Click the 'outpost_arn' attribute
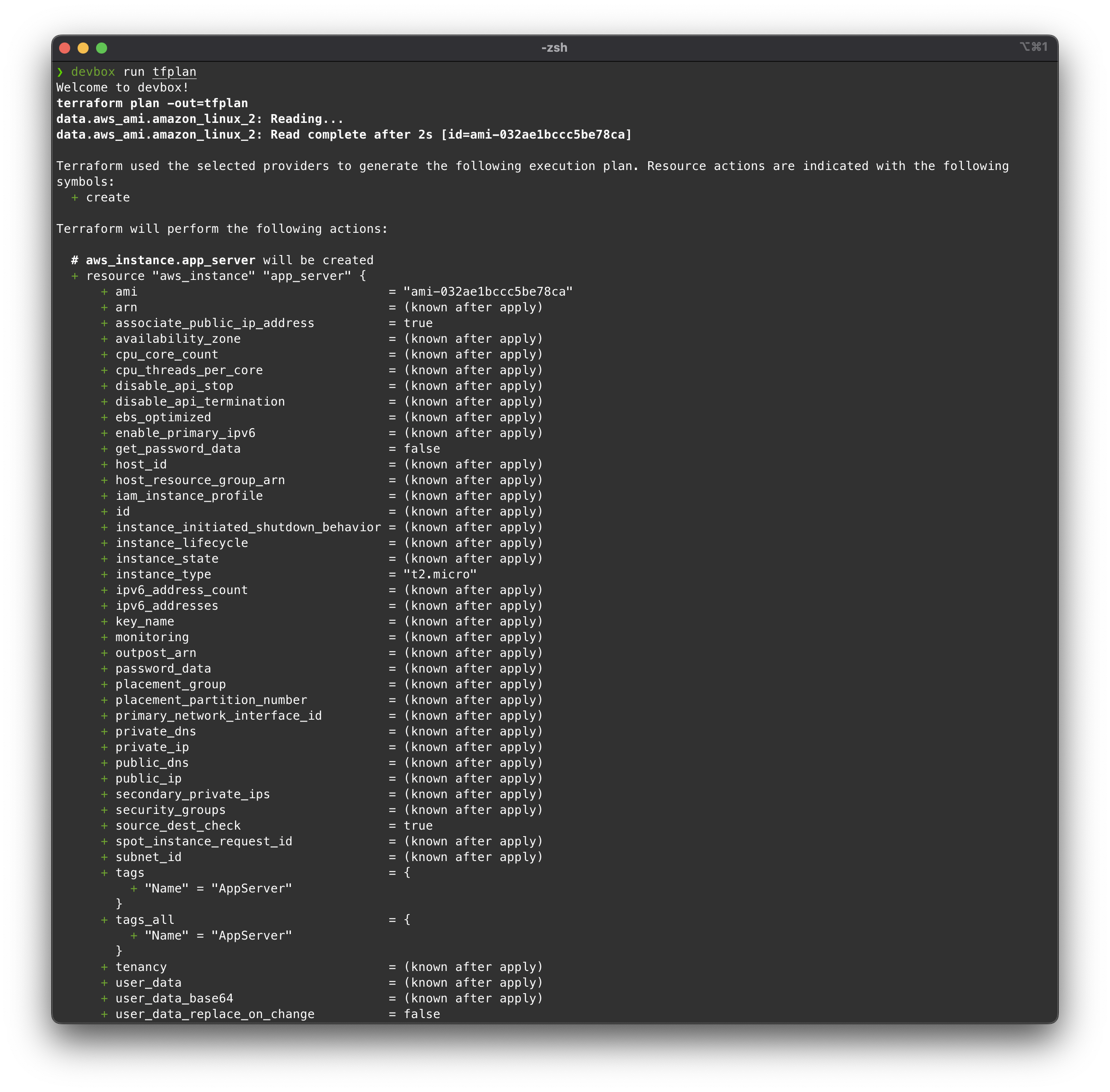Image resolution: width=1110 pixels, height=1092 pixels. tap(156, 653)
